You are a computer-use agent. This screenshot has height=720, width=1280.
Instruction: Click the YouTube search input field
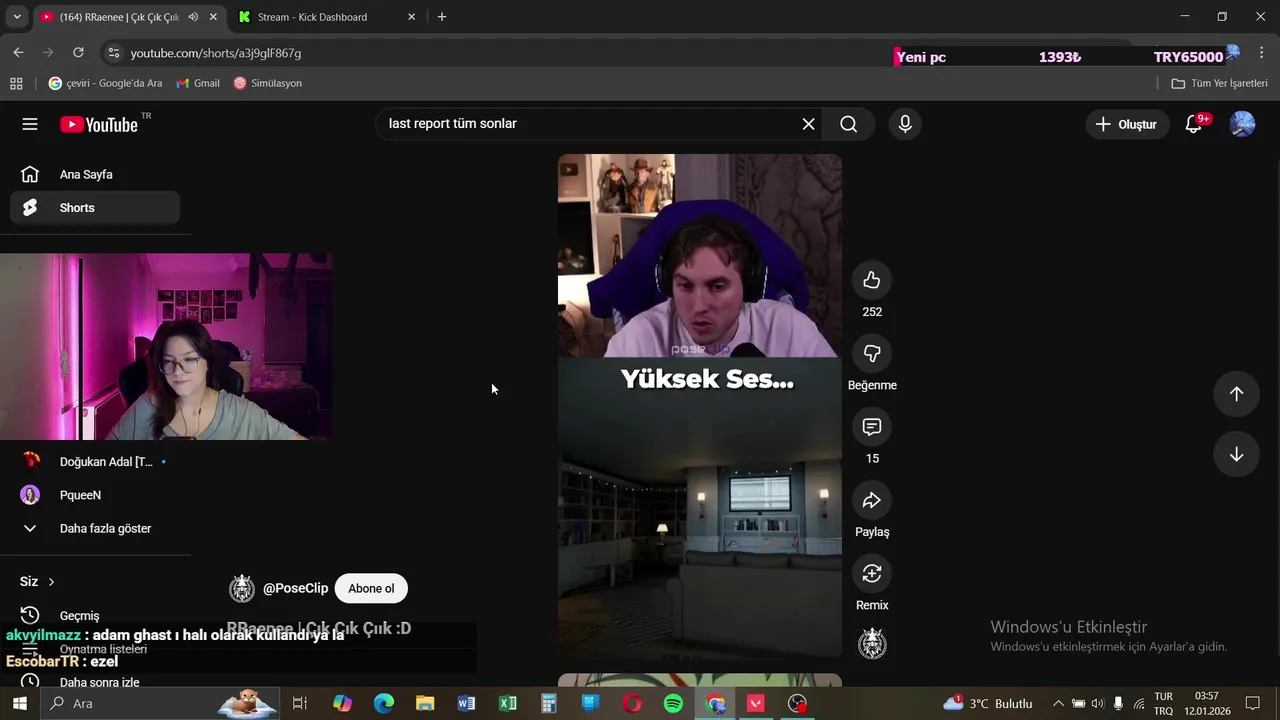tap(590, 124)
